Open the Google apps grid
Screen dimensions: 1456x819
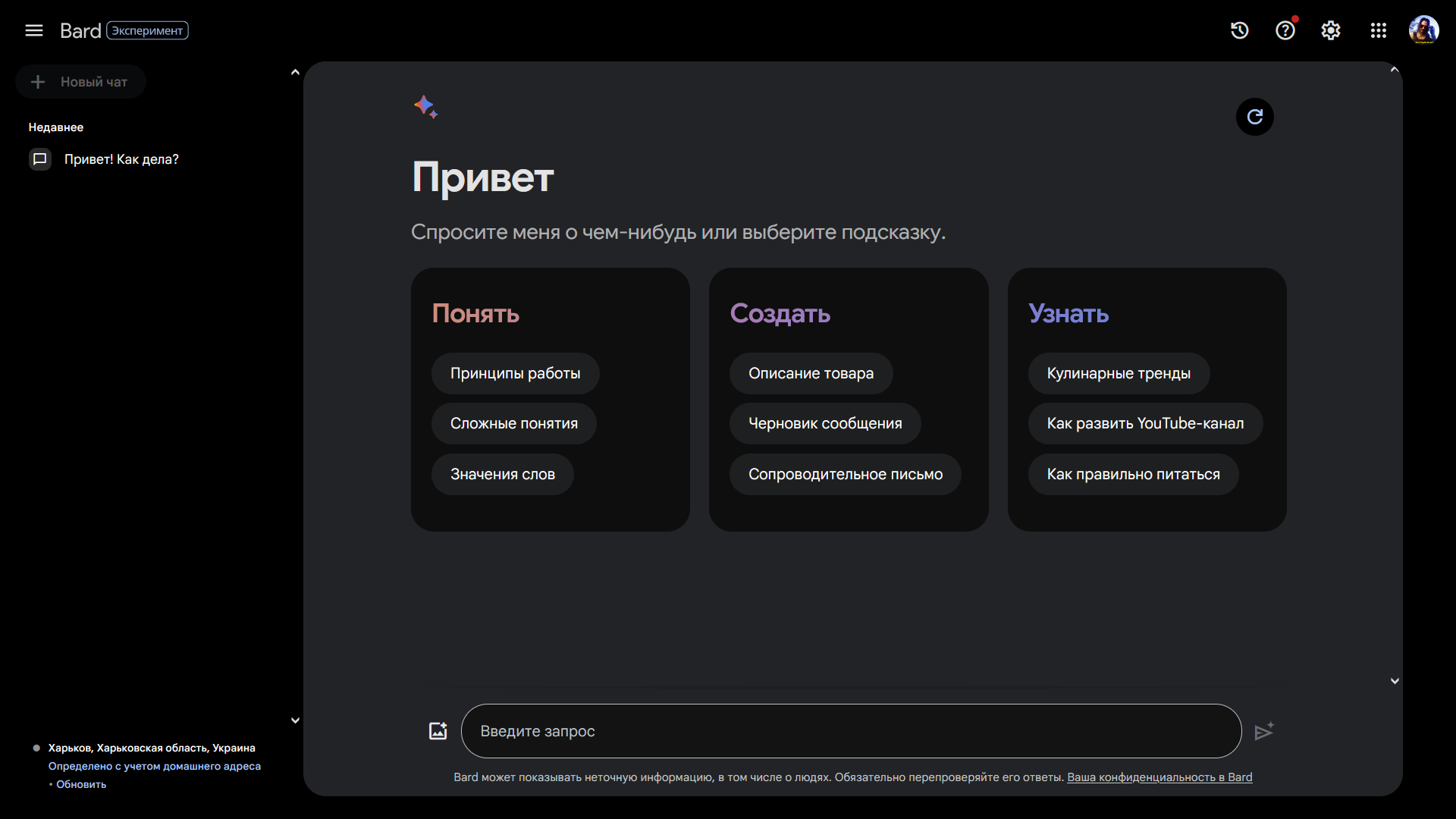click(x=1379, y=30)
